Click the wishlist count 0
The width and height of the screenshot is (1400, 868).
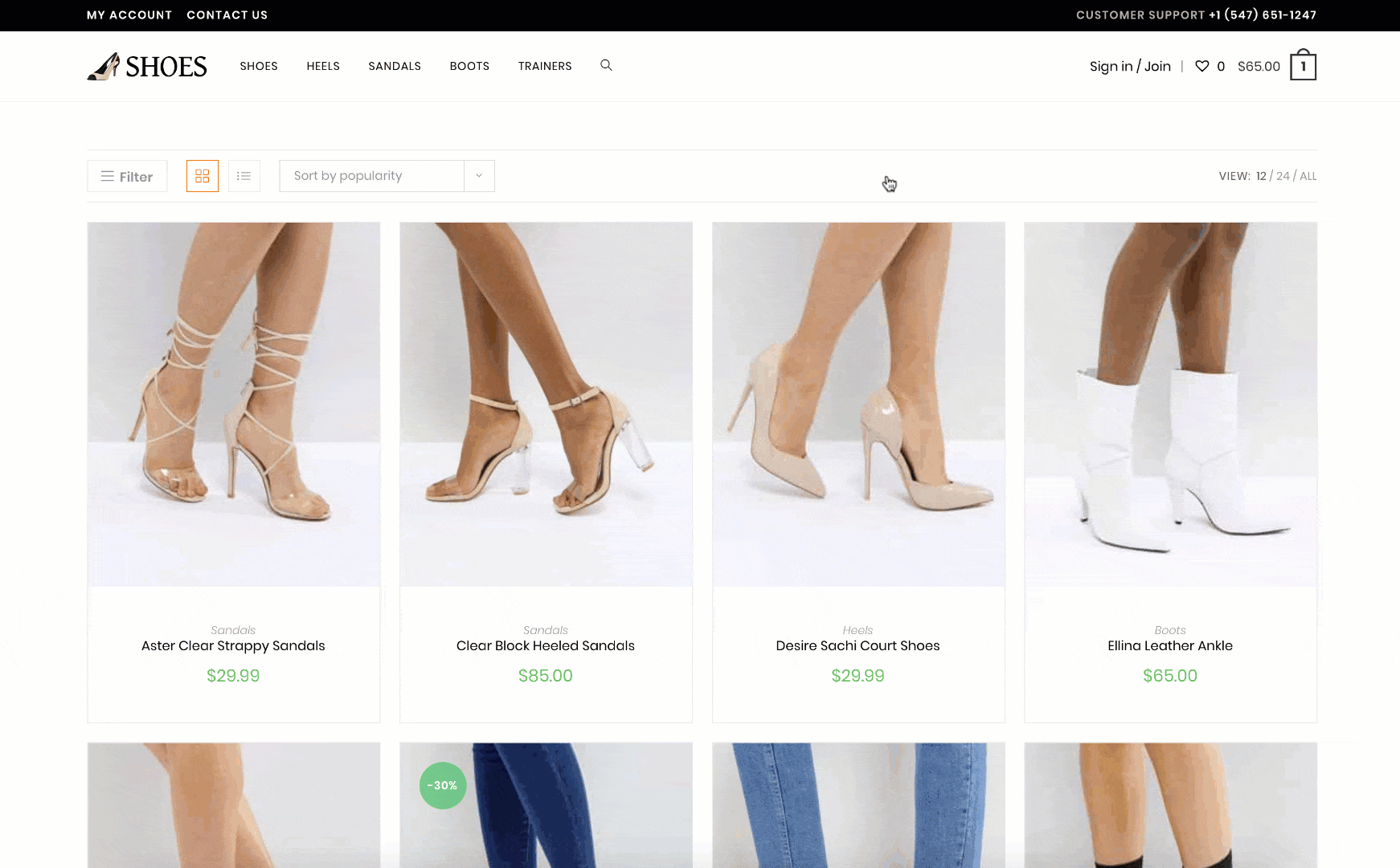tap(1221, 67)
